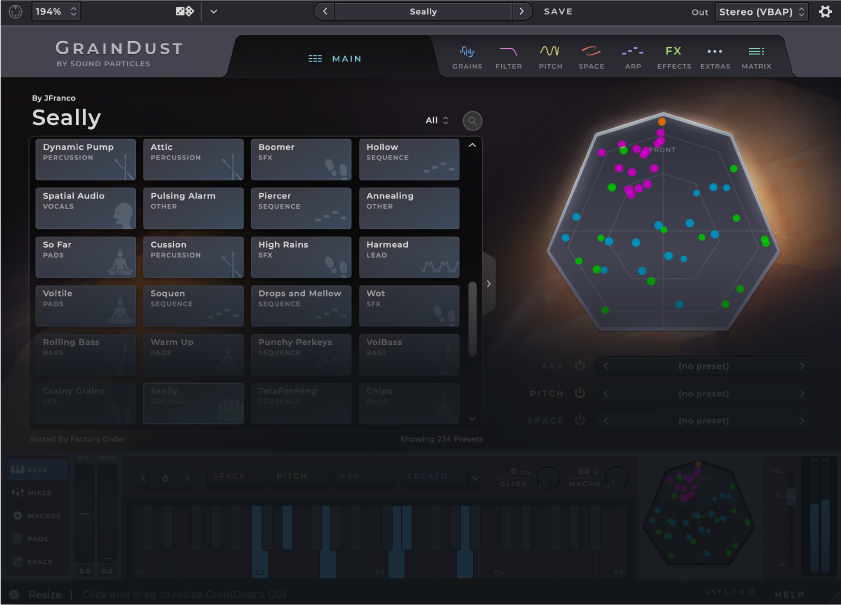841x605 pixels.
Task: Open the Extras tab
Action: [x=714, y=56]
